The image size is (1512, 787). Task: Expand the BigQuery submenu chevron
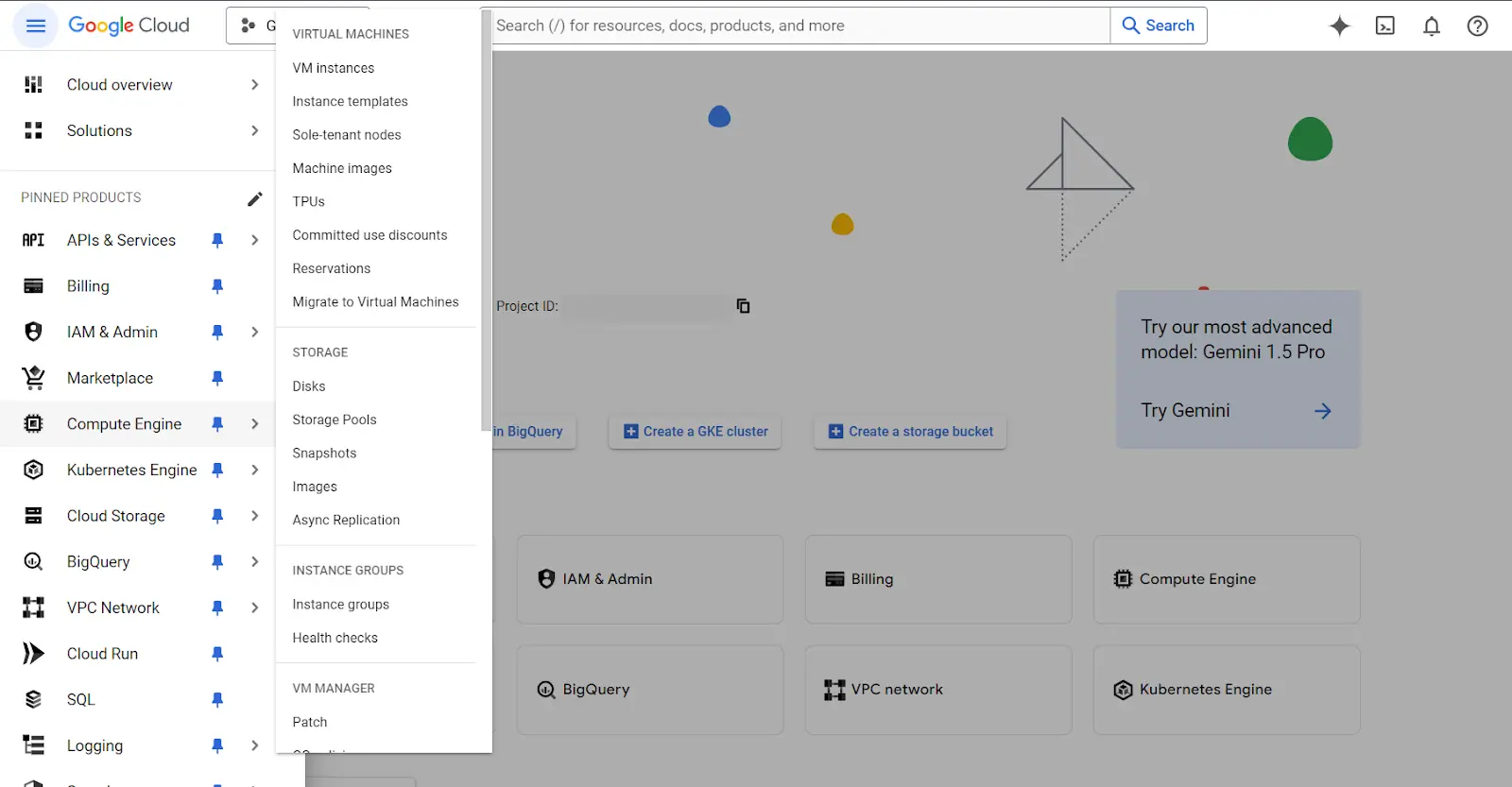click(254, 561)
